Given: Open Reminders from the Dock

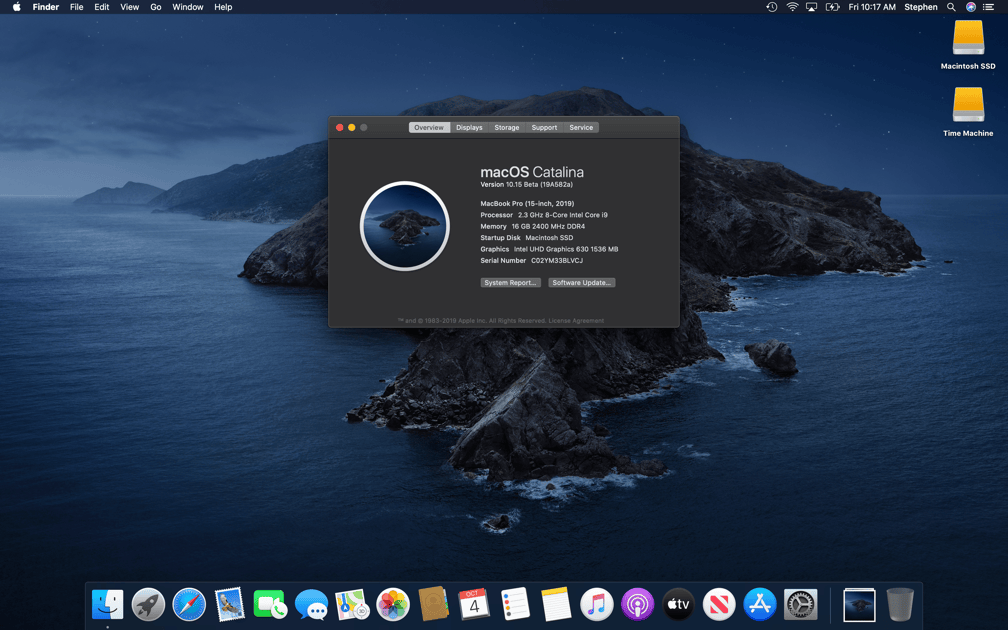Looking at the screenshot, I should coord(515,604).
